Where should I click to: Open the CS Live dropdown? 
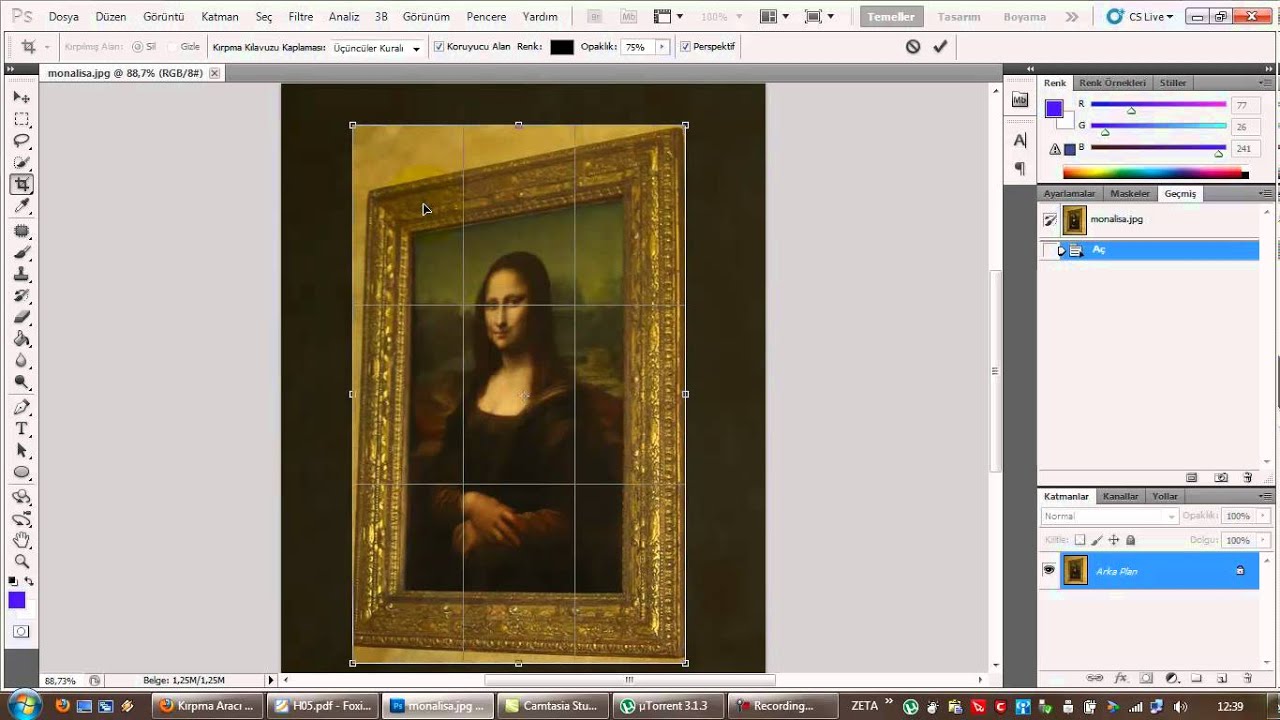(1138, 17)
